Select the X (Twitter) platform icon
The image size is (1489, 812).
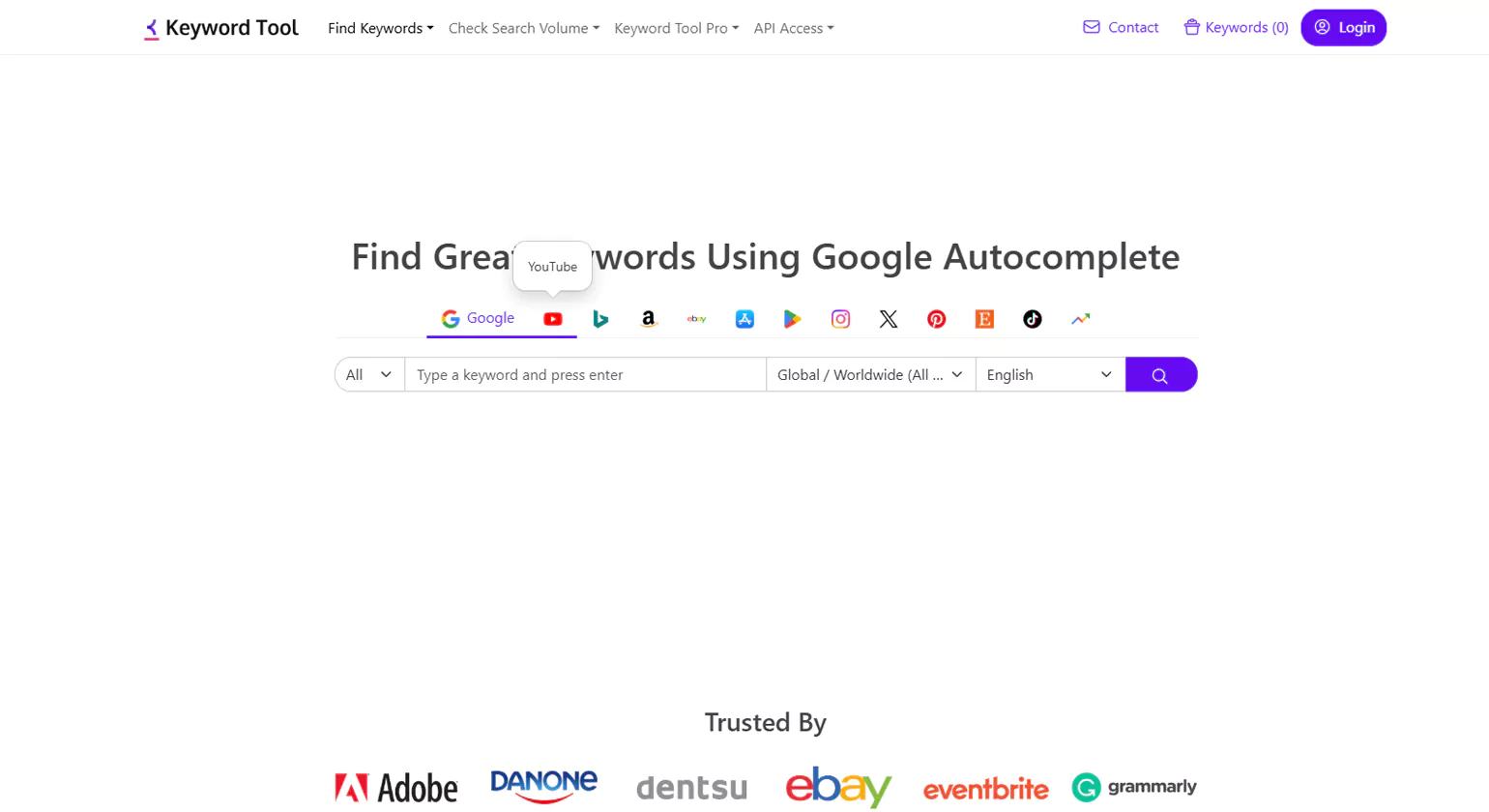888,319
